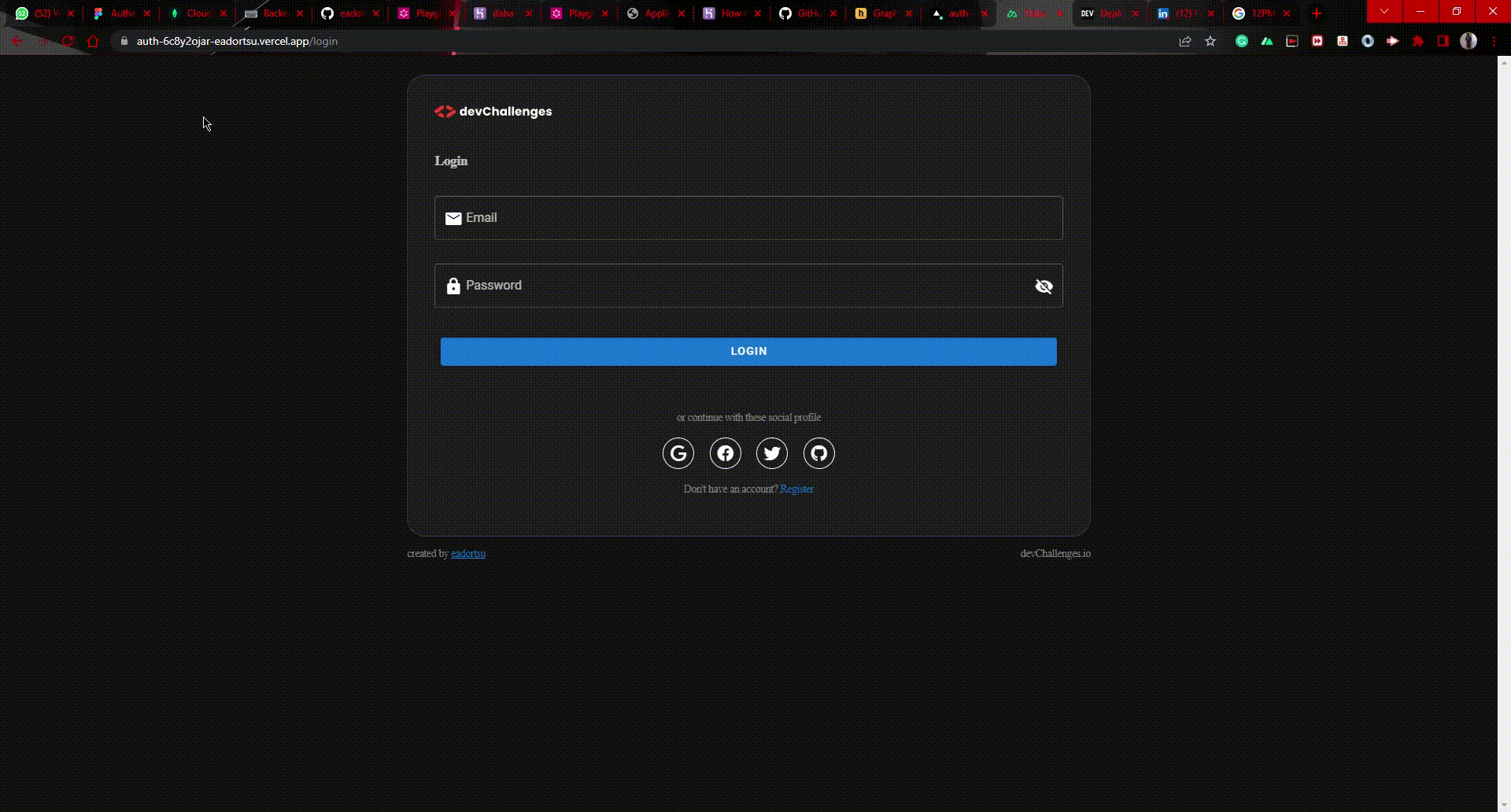
Task: Click the devChallenges logo
Action: click(x=493, y=112)
